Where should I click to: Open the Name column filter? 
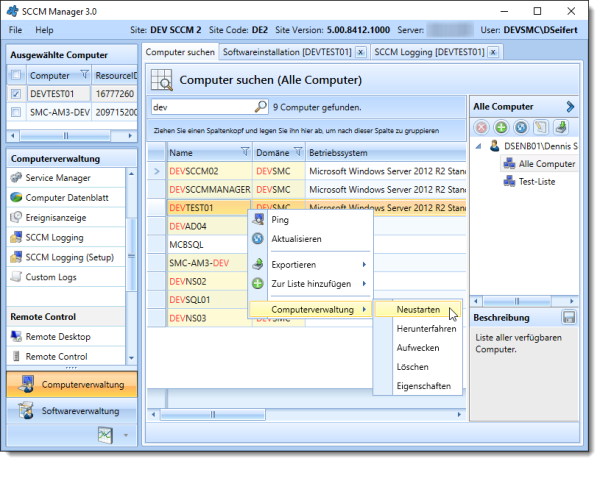point(245,152)
